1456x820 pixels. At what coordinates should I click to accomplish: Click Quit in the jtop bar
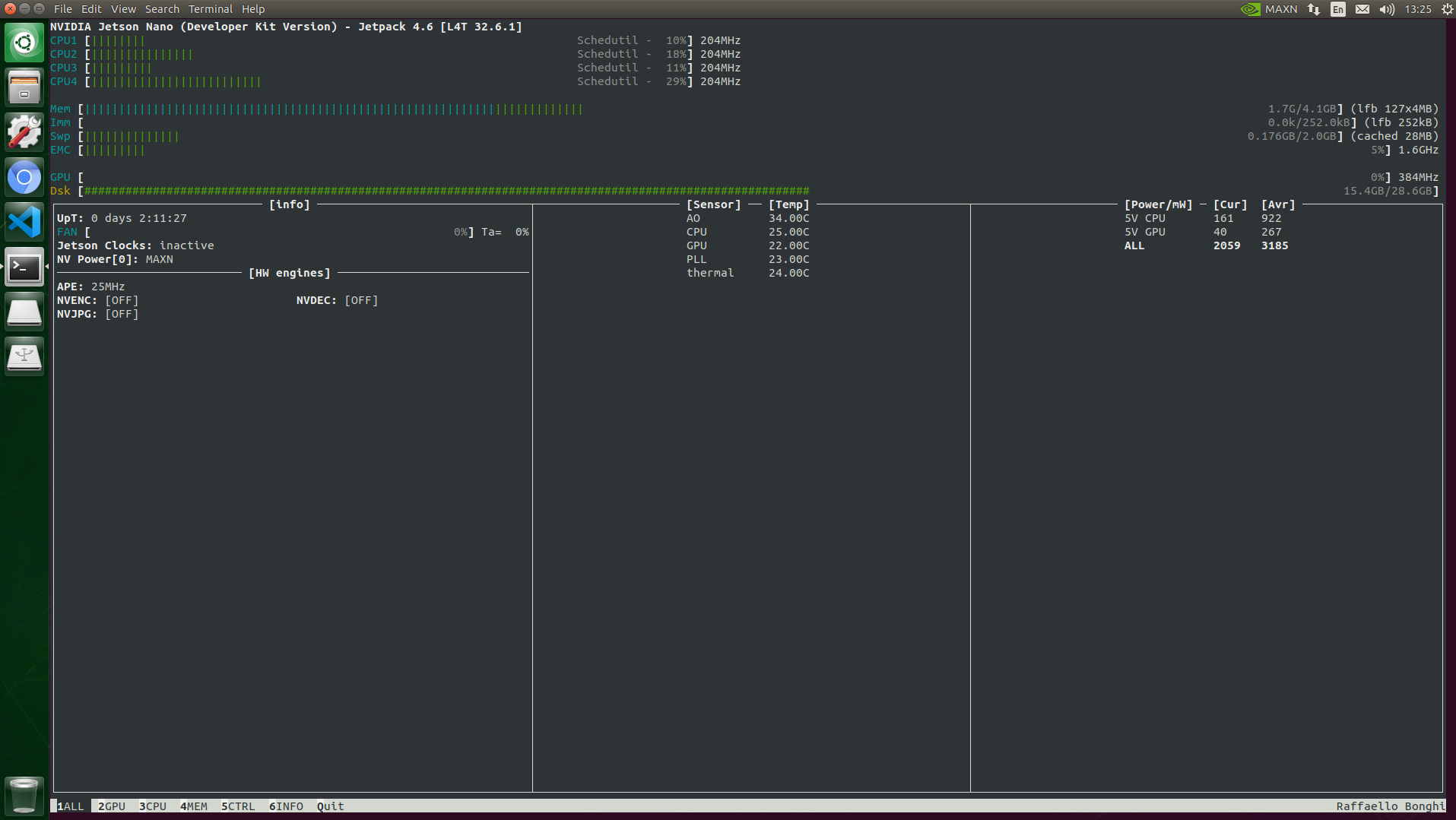click(x=331, y=806)
